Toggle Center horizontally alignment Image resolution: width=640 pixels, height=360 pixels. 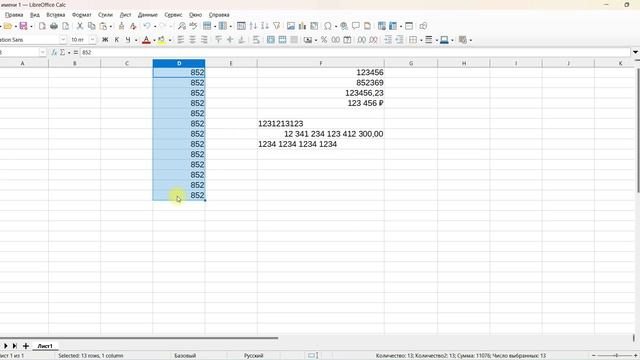192,40
